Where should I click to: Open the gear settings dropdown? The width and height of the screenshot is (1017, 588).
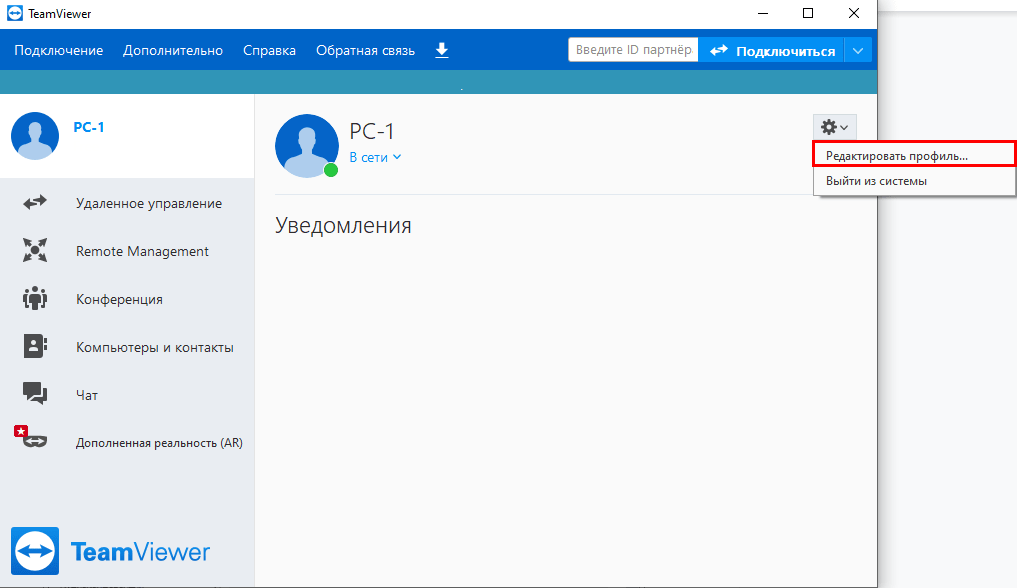click(834, 127)
